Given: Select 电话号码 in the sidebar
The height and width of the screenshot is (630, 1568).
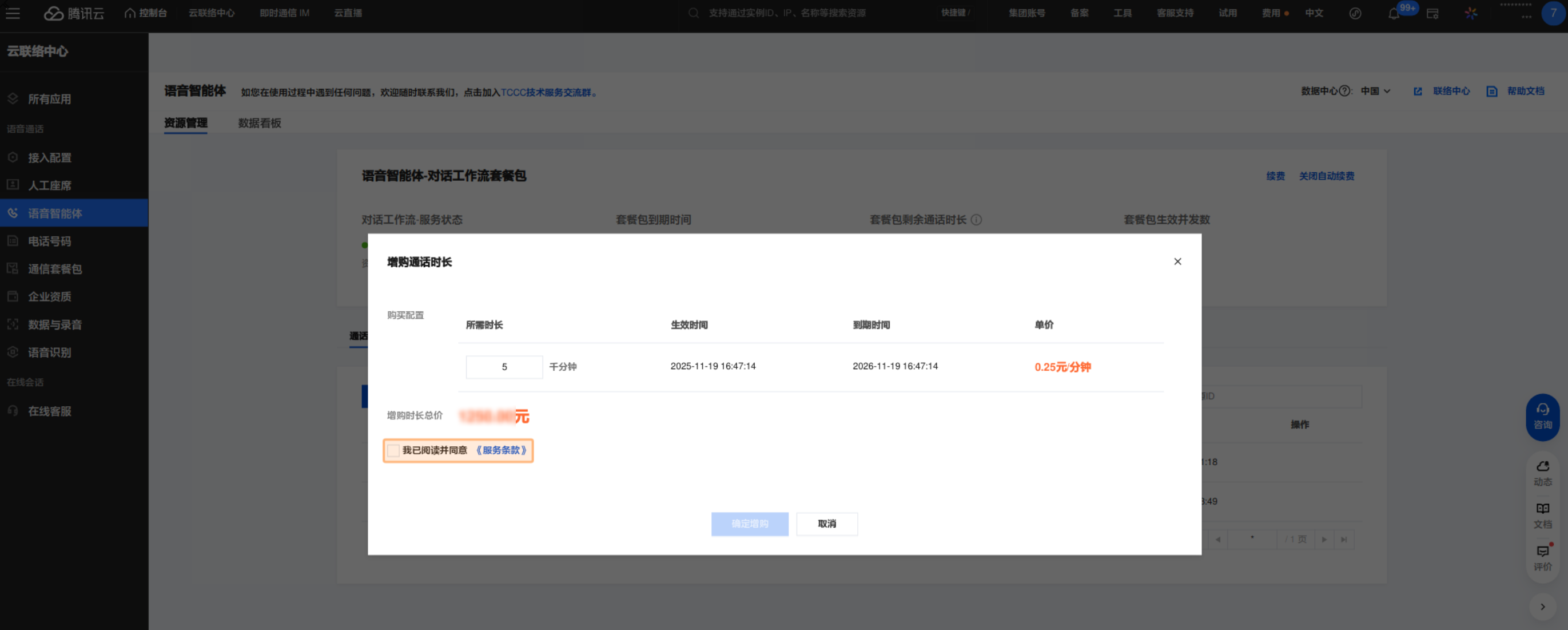Looking at the screenshot, I should pos(49,241).
